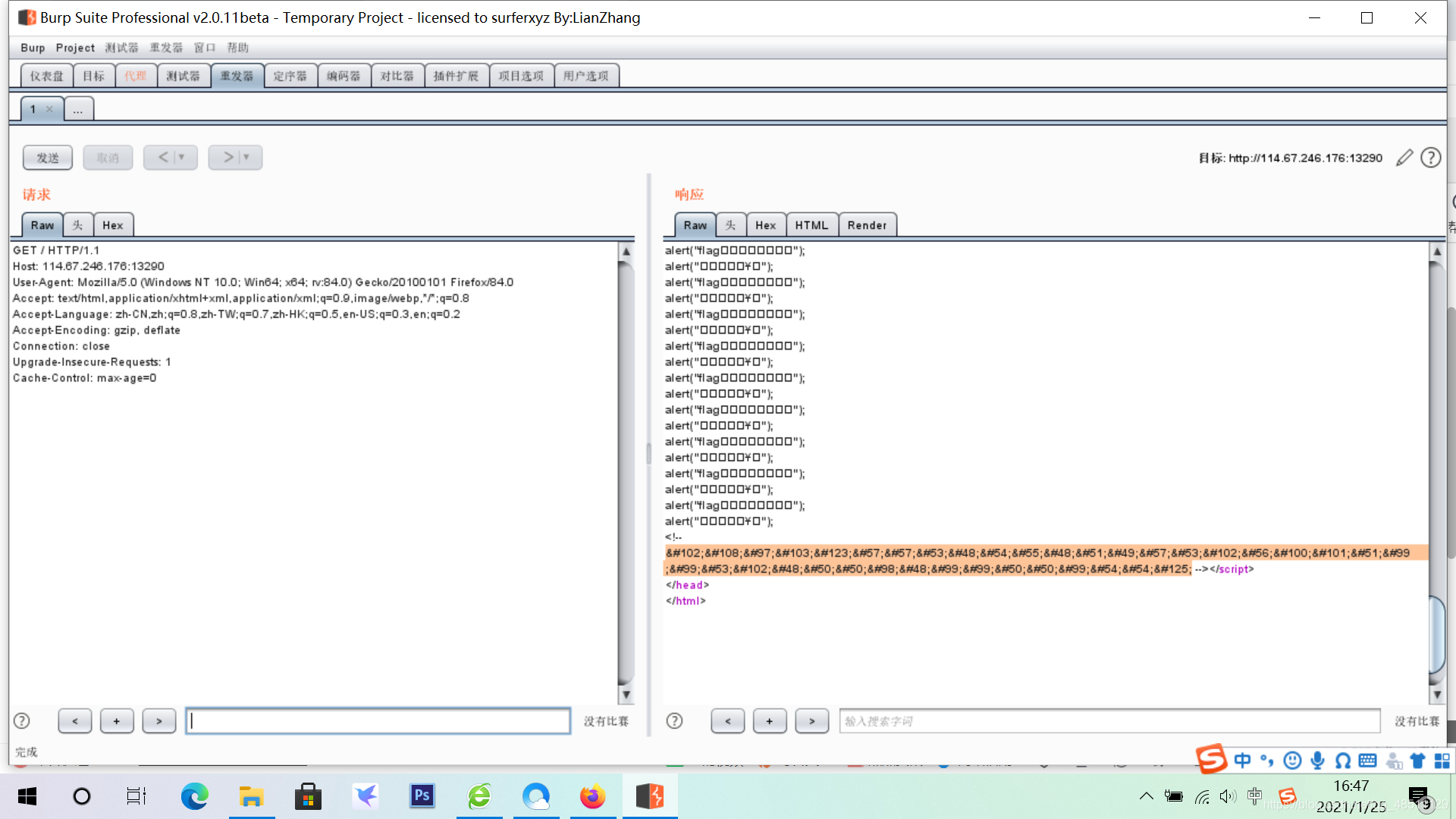
Task: Open Microsoft Edge from taskbar
Action: (195, 796)
